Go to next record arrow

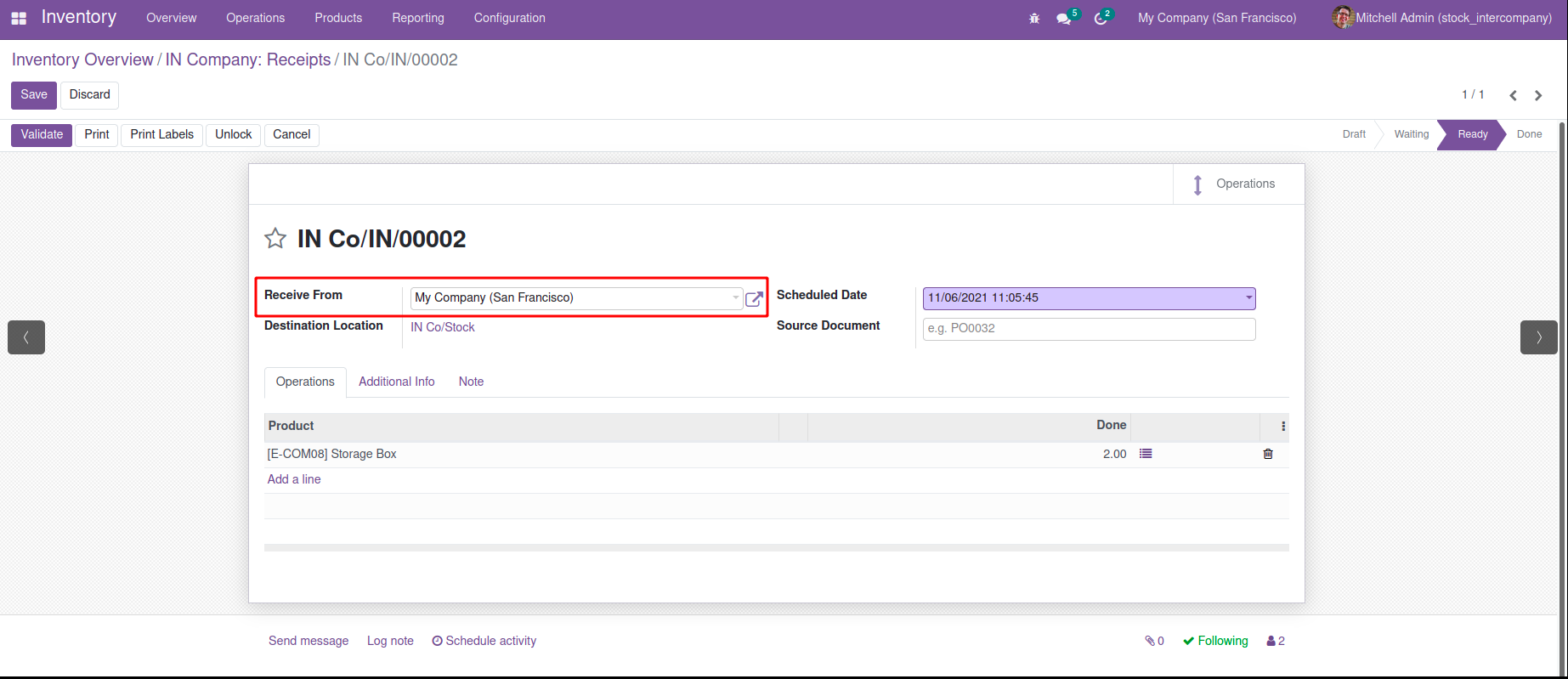click(1538, 95)
